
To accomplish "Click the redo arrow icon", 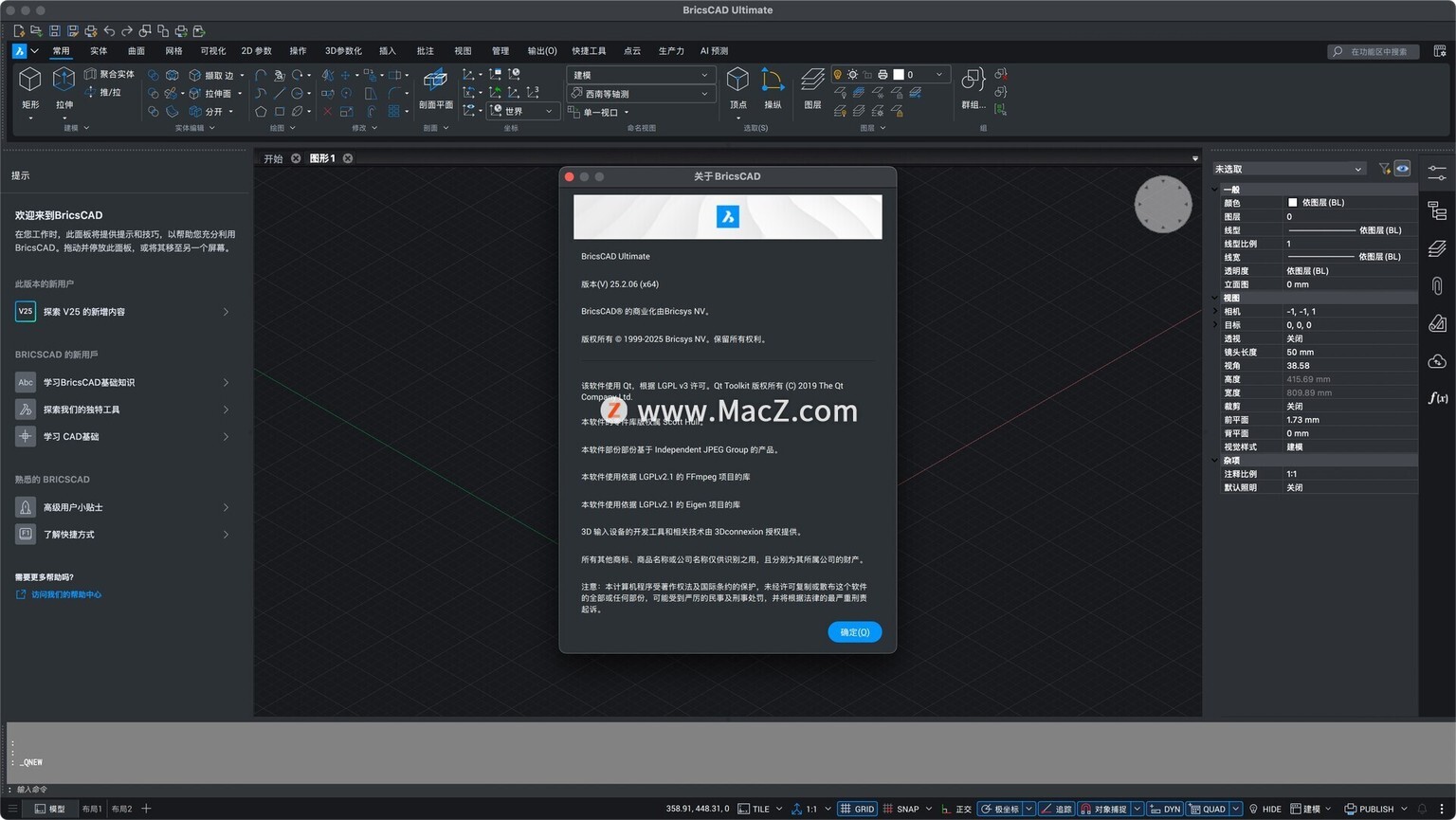I will coord(127,31).
